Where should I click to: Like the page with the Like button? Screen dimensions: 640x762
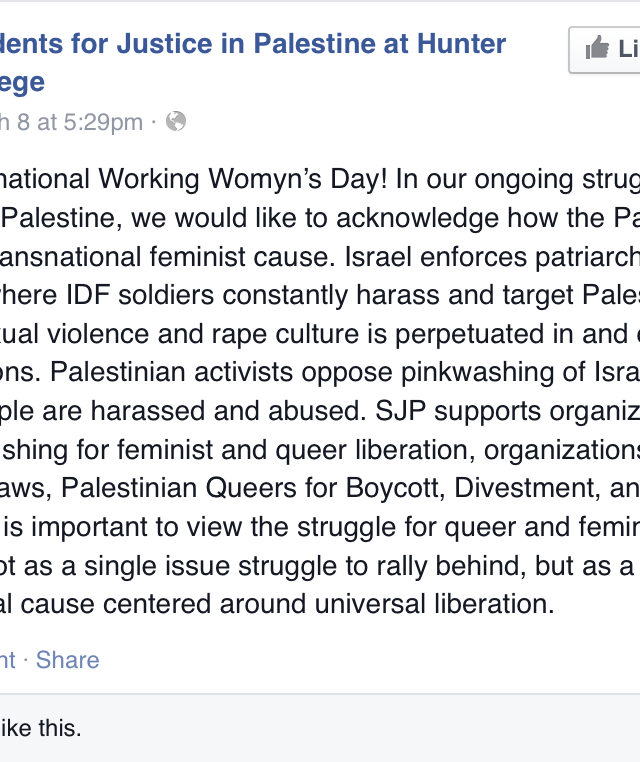pyautogui.click(x=605, y=49)
